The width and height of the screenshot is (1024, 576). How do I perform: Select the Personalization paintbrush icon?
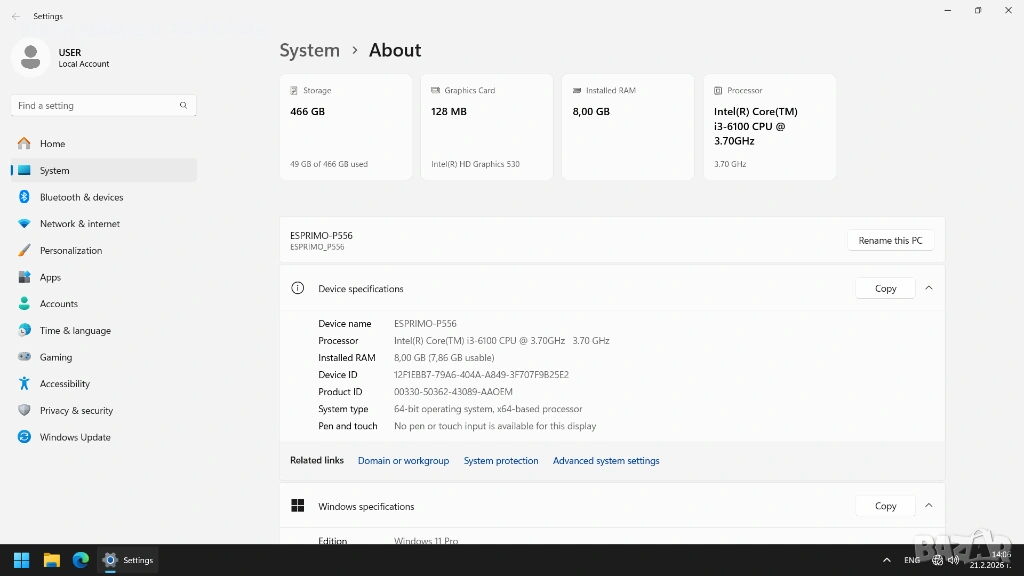point(24,250)
